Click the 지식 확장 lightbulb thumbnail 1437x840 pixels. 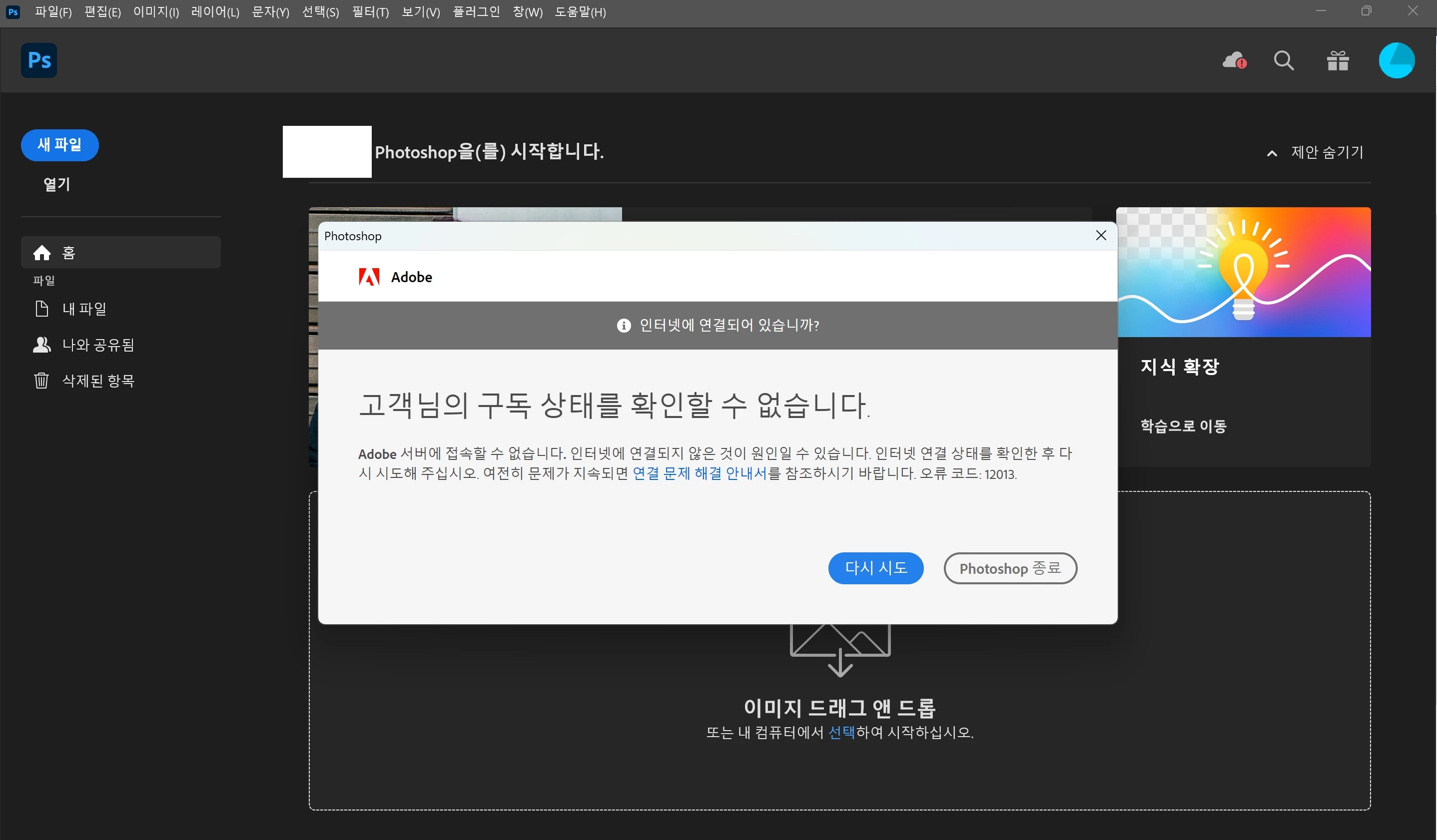tap(1243, 272)
